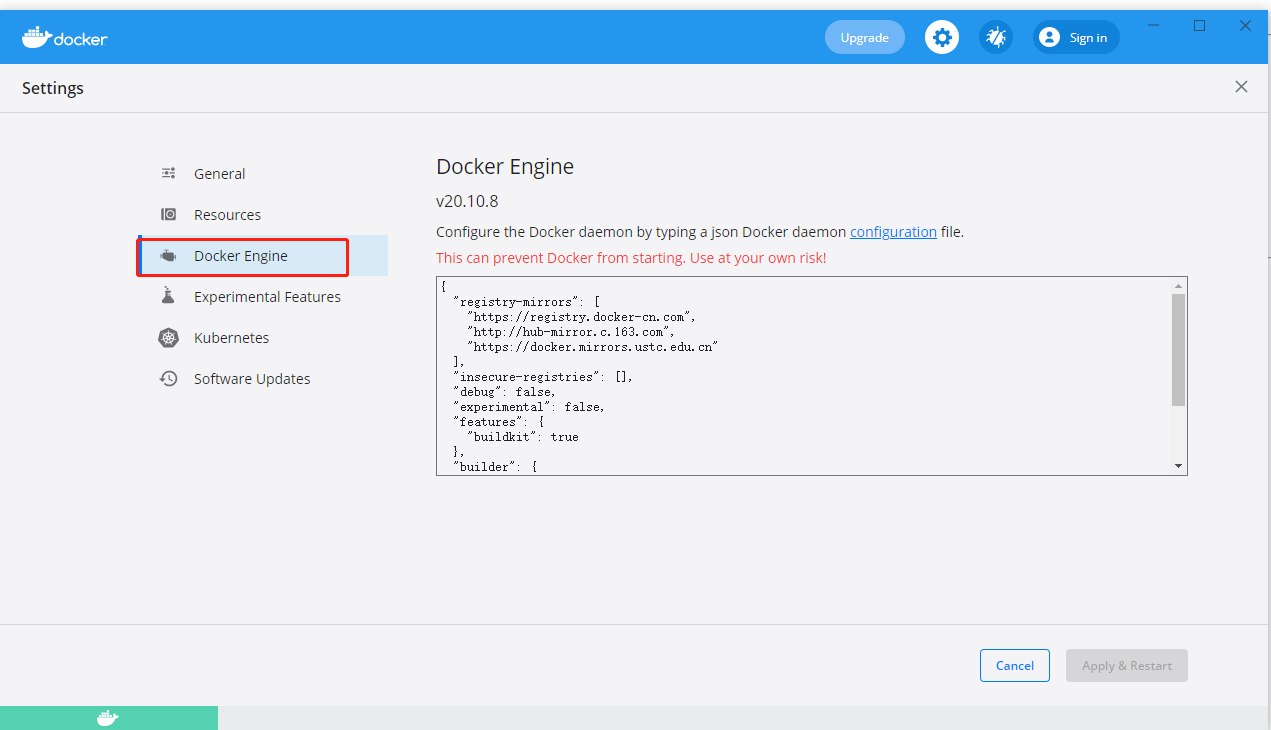Open the daemon configuration documentation link
The width and height of the screenshot is (1271, 730).
(x=893, y=231)
